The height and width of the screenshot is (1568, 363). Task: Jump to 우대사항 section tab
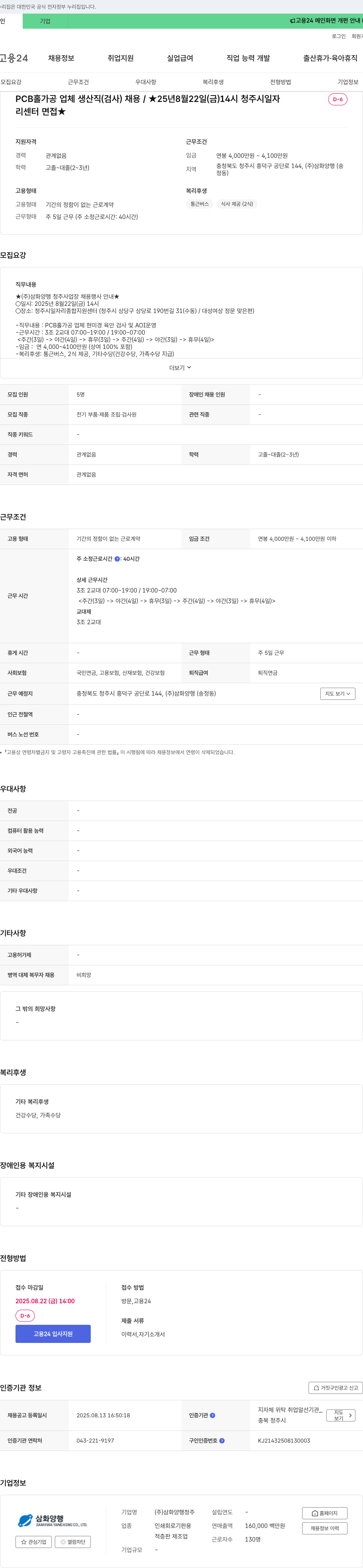tap(146, 82)
